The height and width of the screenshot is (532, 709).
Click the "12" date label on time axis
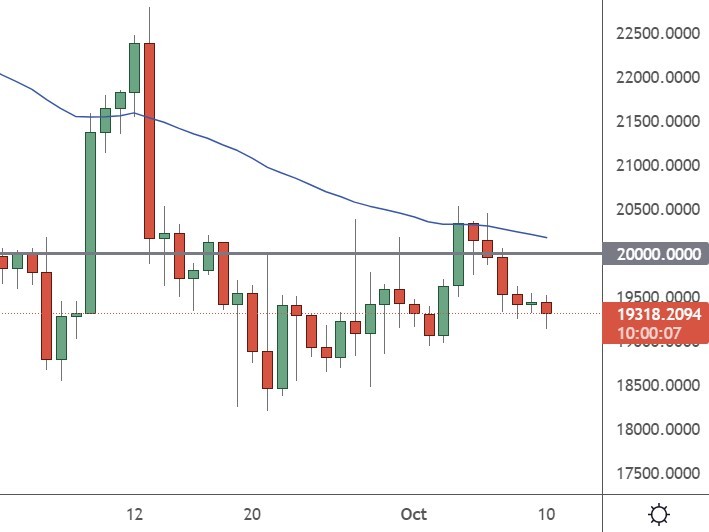pos(136,514)
